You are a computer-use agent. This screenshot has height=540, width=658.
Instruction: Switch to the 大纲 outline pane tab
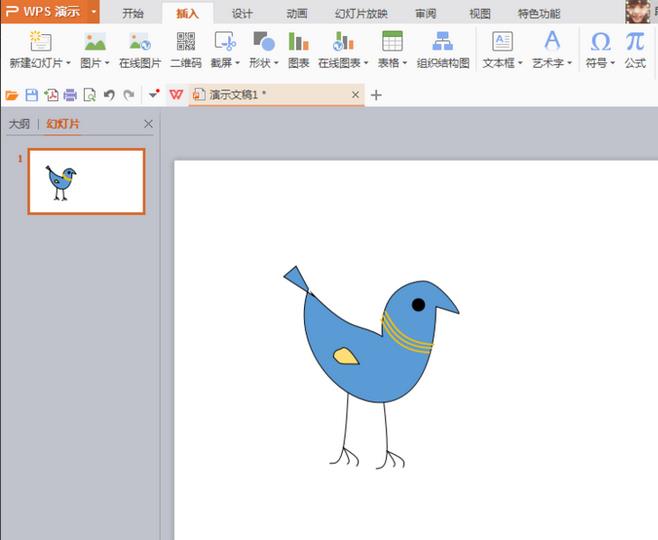click(x=19, y=124)
